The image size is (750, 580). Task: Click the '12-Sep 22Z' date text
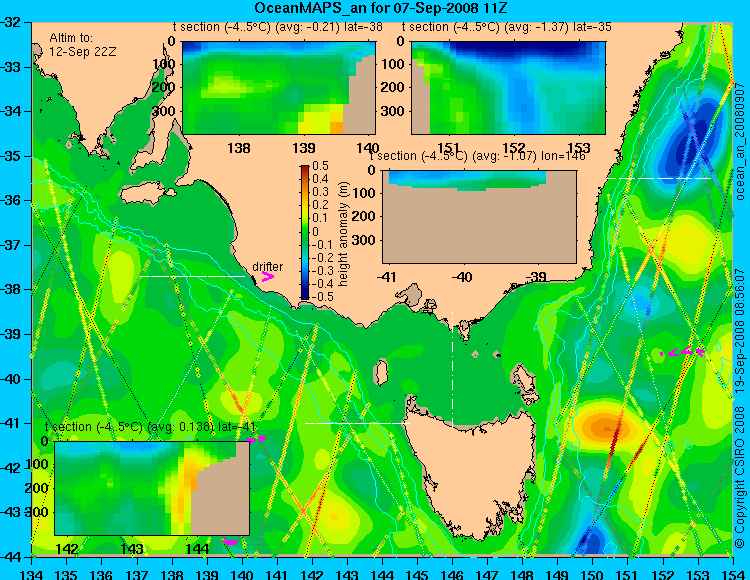[x=83, y=52]
